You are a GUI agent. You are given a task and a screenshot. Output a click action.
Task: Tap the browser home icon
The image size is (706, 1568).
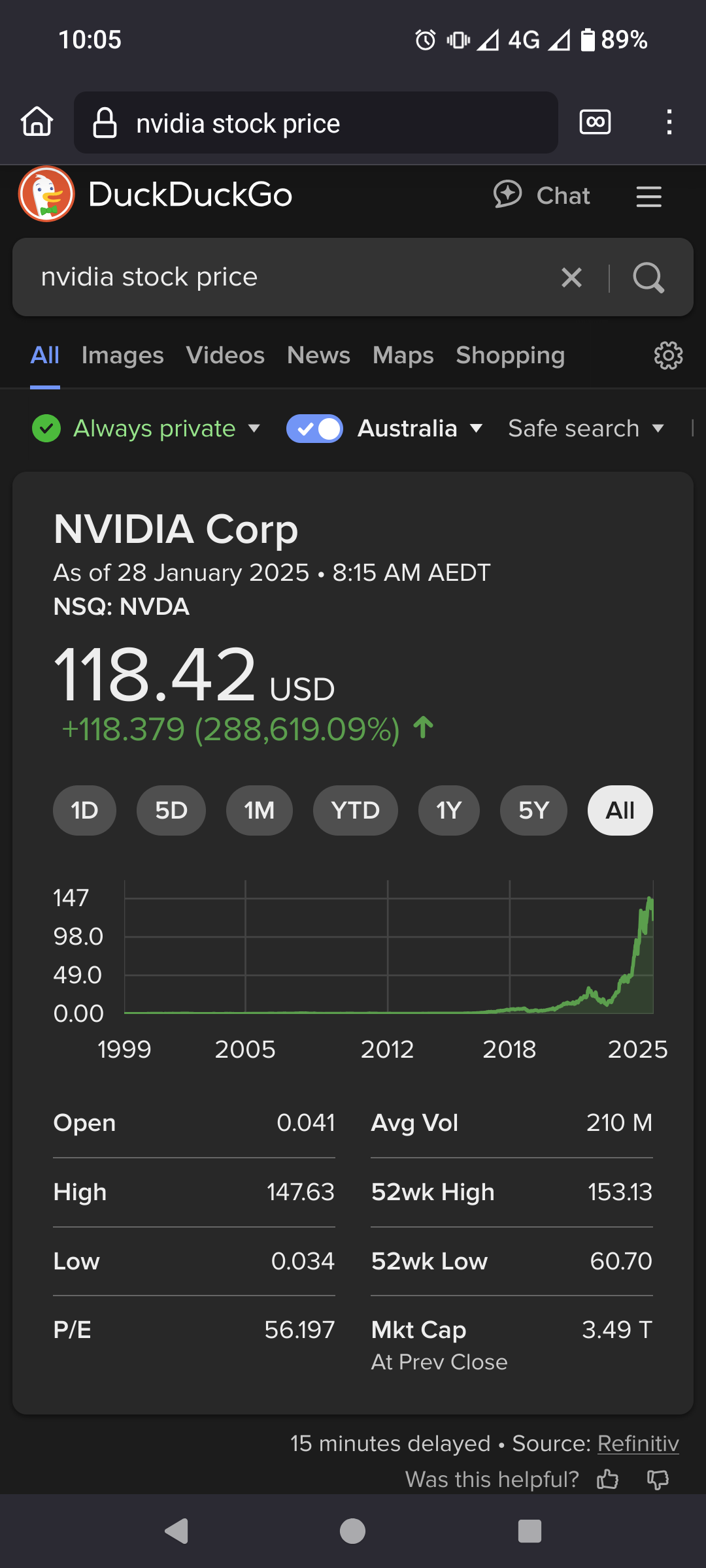[37, 122]
